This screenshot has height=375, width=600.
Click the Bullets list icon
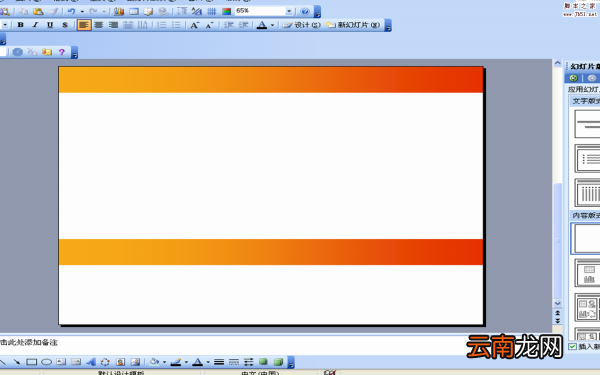[x=176, y=25]
